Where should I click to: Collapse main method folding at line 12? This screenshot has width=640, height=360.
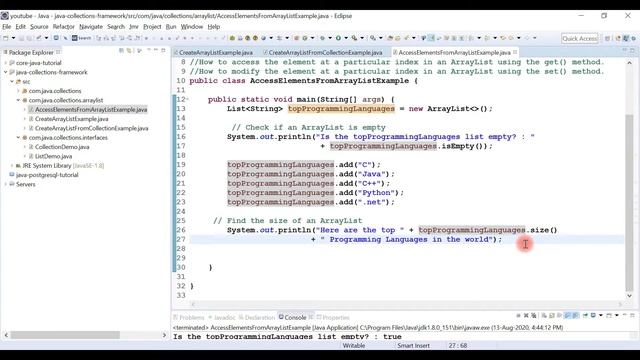(187, 99)
